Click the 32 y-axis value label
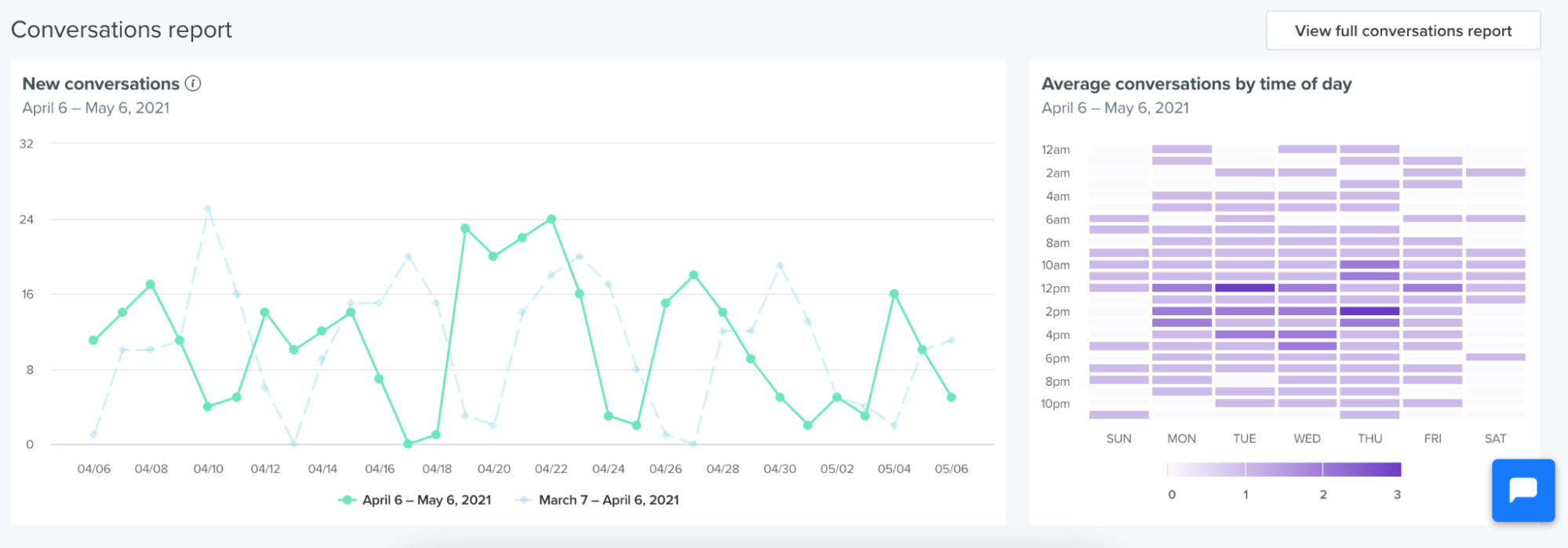The width and height of the screenshot is (1568, 548). pos(27,143)
